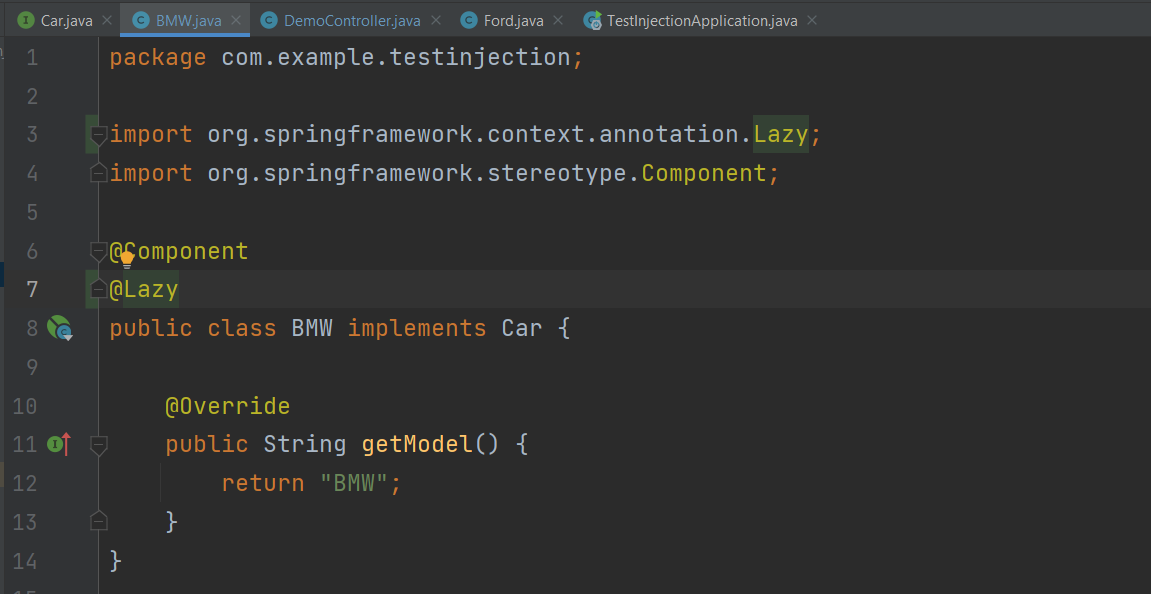The height and width of the screenshot is (594, 1151).
Task: Select the BMW.java editor tab
Action: (x=183, y=21)
